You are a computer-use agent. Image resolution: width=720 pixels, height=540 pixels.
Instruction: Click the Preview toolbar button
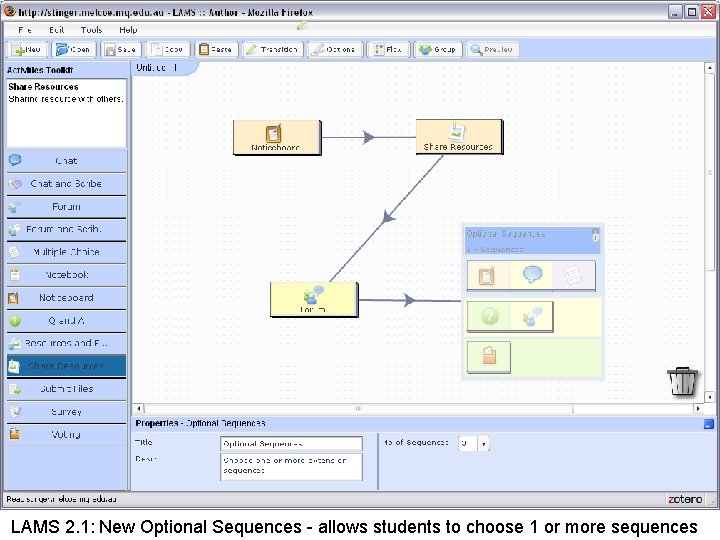(x=492, y=50)
